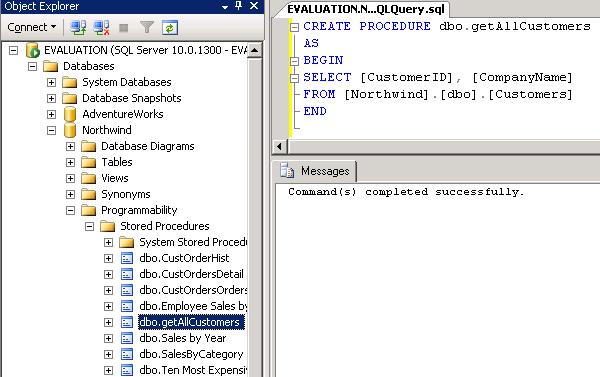Select the dbo.SalesByCategory tree item
600x377 pixels.
pos(191,354)
